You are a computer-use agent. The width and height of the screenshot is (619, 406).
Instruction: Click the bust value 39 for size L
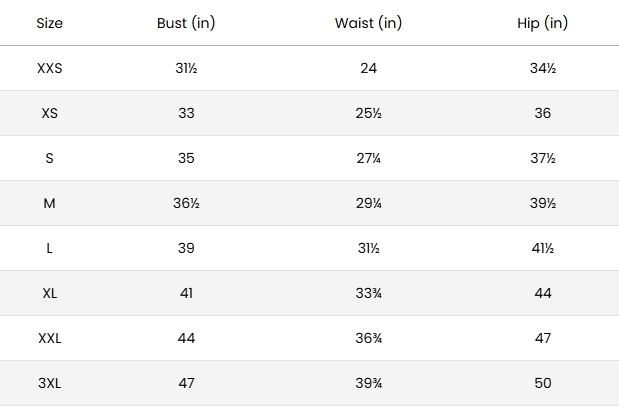pyautogui.click(x=186, y=248)
